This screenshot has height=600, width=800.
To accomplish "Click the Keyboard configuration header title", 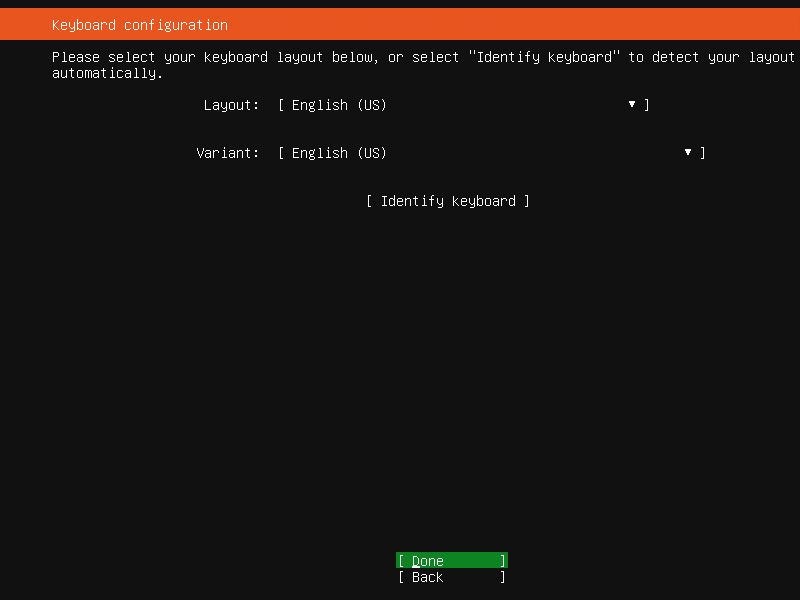I will click(140, 25).
